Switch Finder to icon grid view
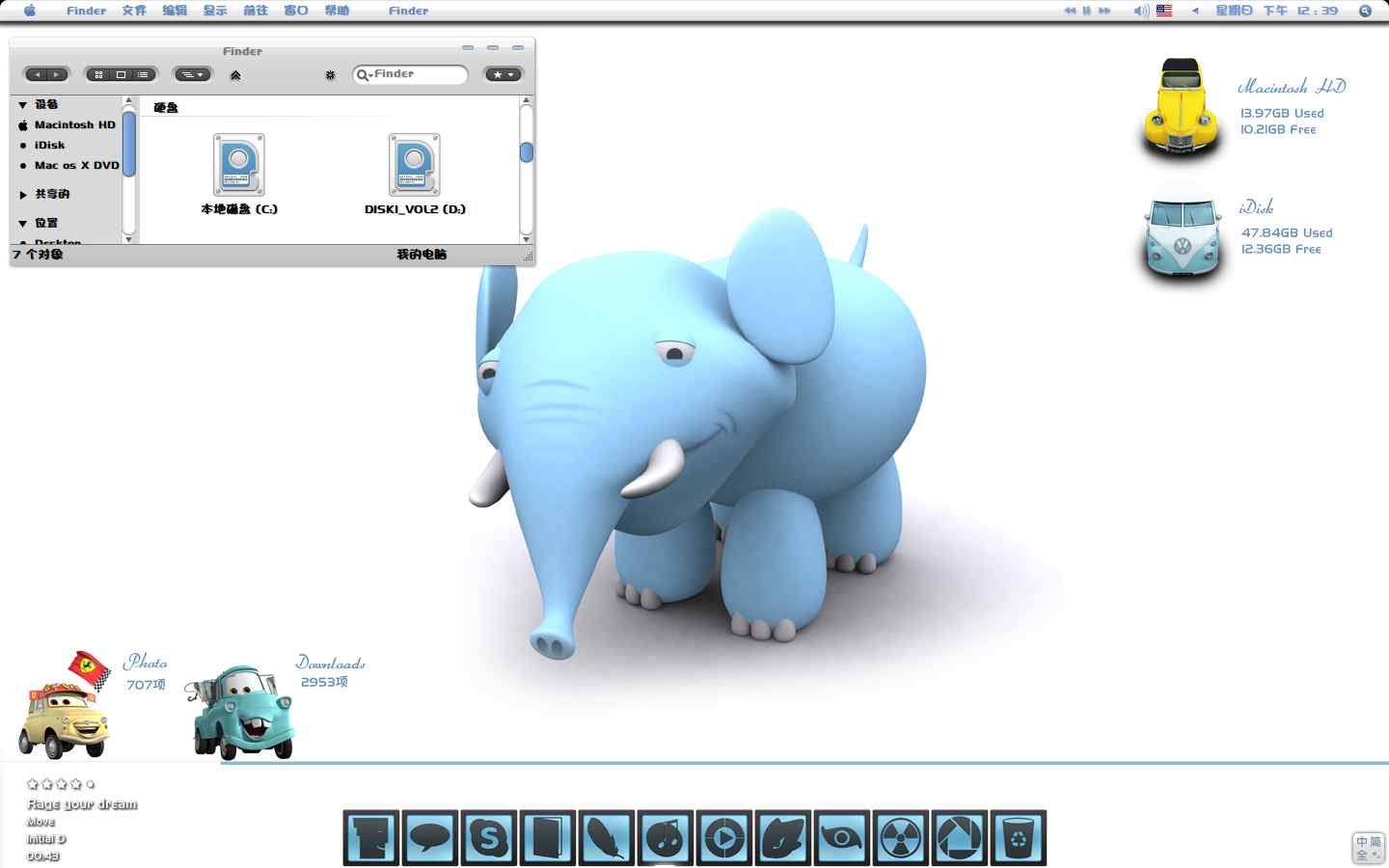The height and width of the screenshot is (868, 1389). [x=98, y=74]
